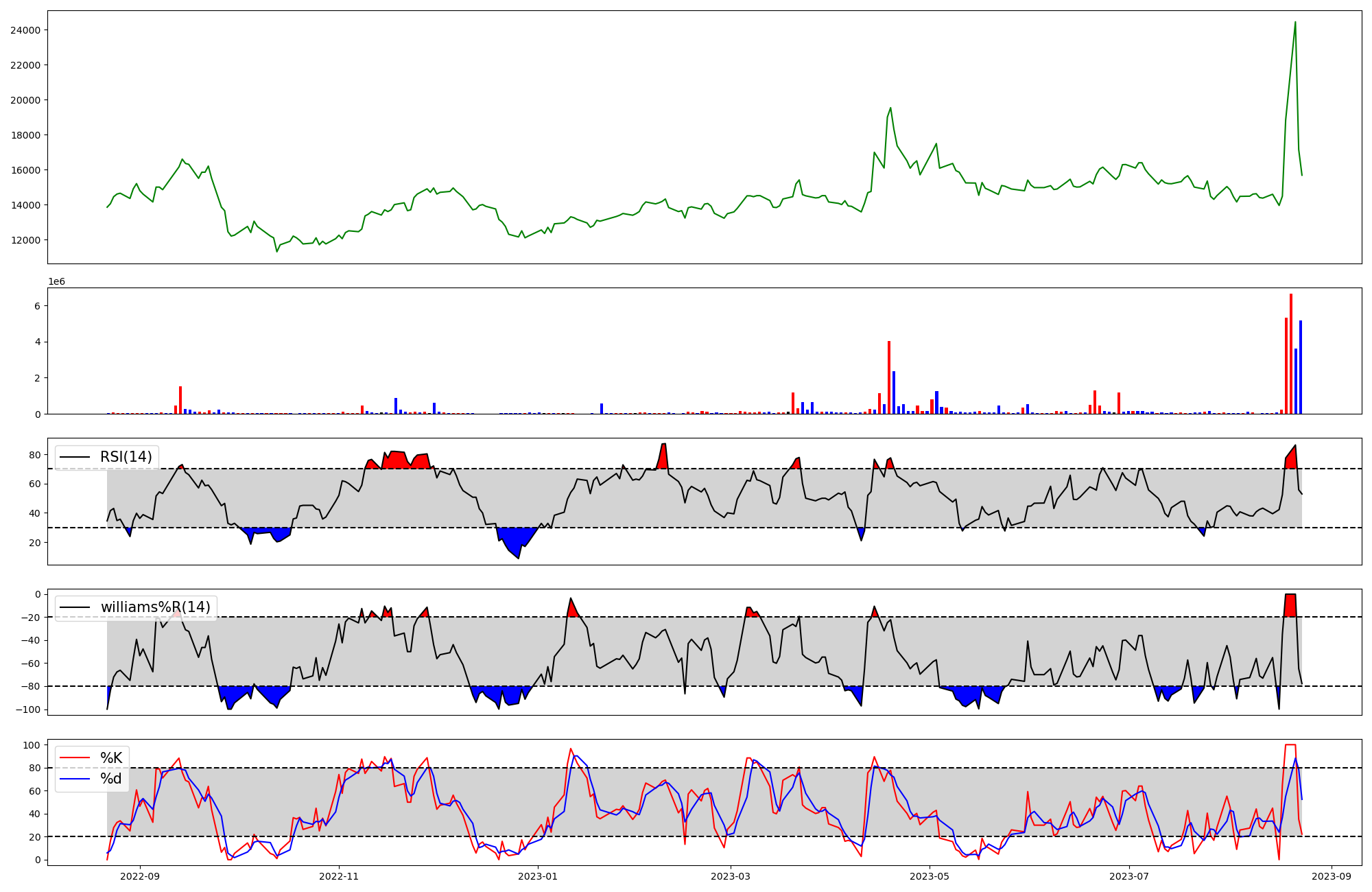Click the 2023-03 x-axis date label
The width and height of the screenshot is (1372, 892).
pyautogui.click(x=731, y=876)
